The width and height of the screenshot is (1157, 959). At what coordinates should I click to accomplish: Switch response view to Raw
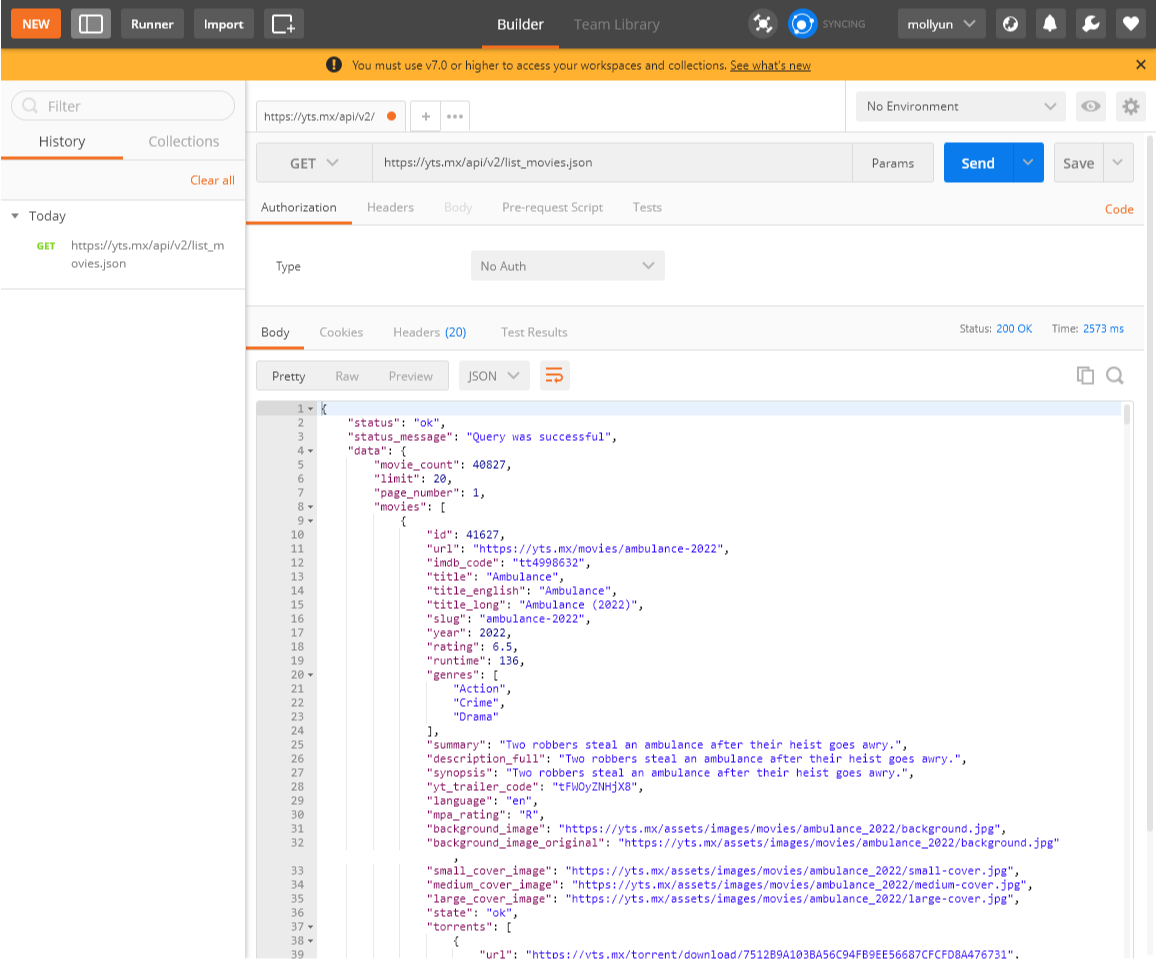[347, 376]
